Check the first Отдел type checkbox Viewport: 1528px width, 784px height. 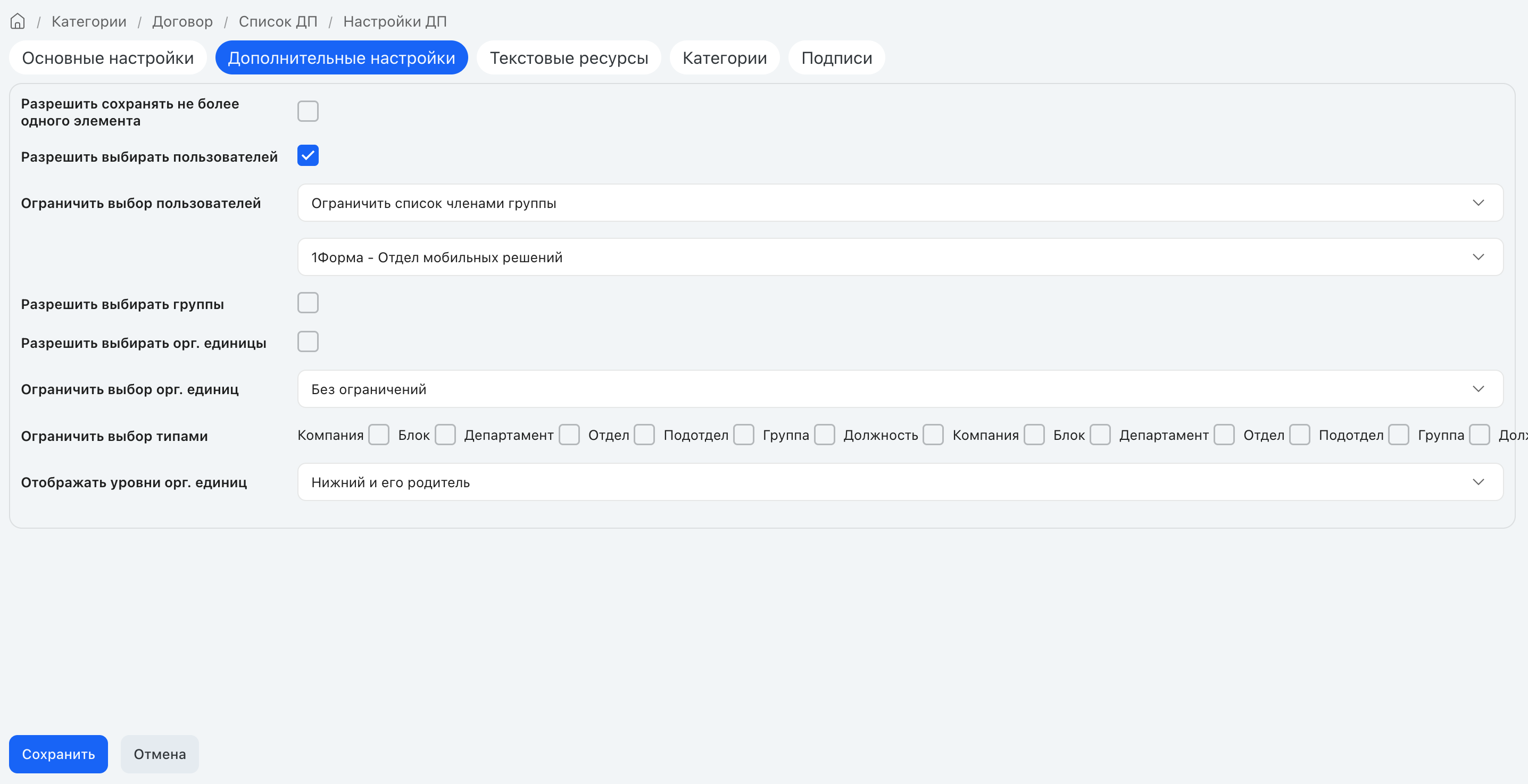click(x=644, y=435)
